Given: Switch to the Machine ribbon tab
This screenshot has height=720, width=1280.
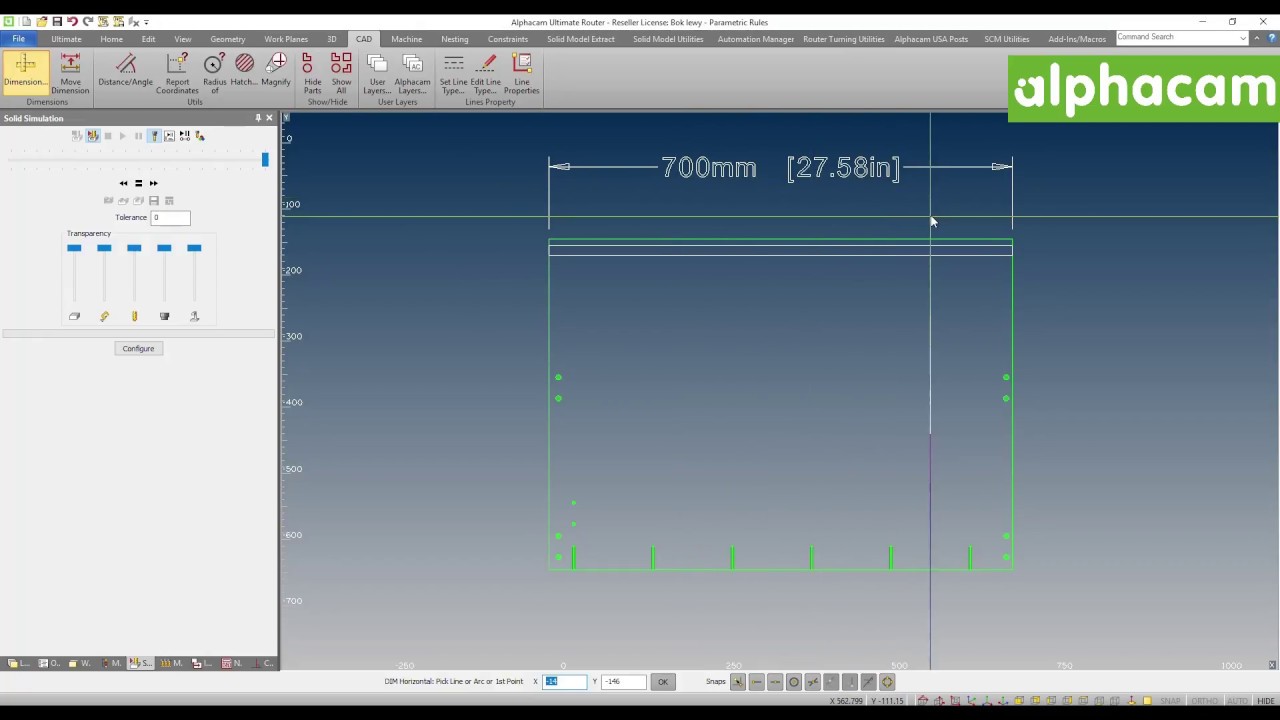Looking at the screenshot, I should coord(406,39).
